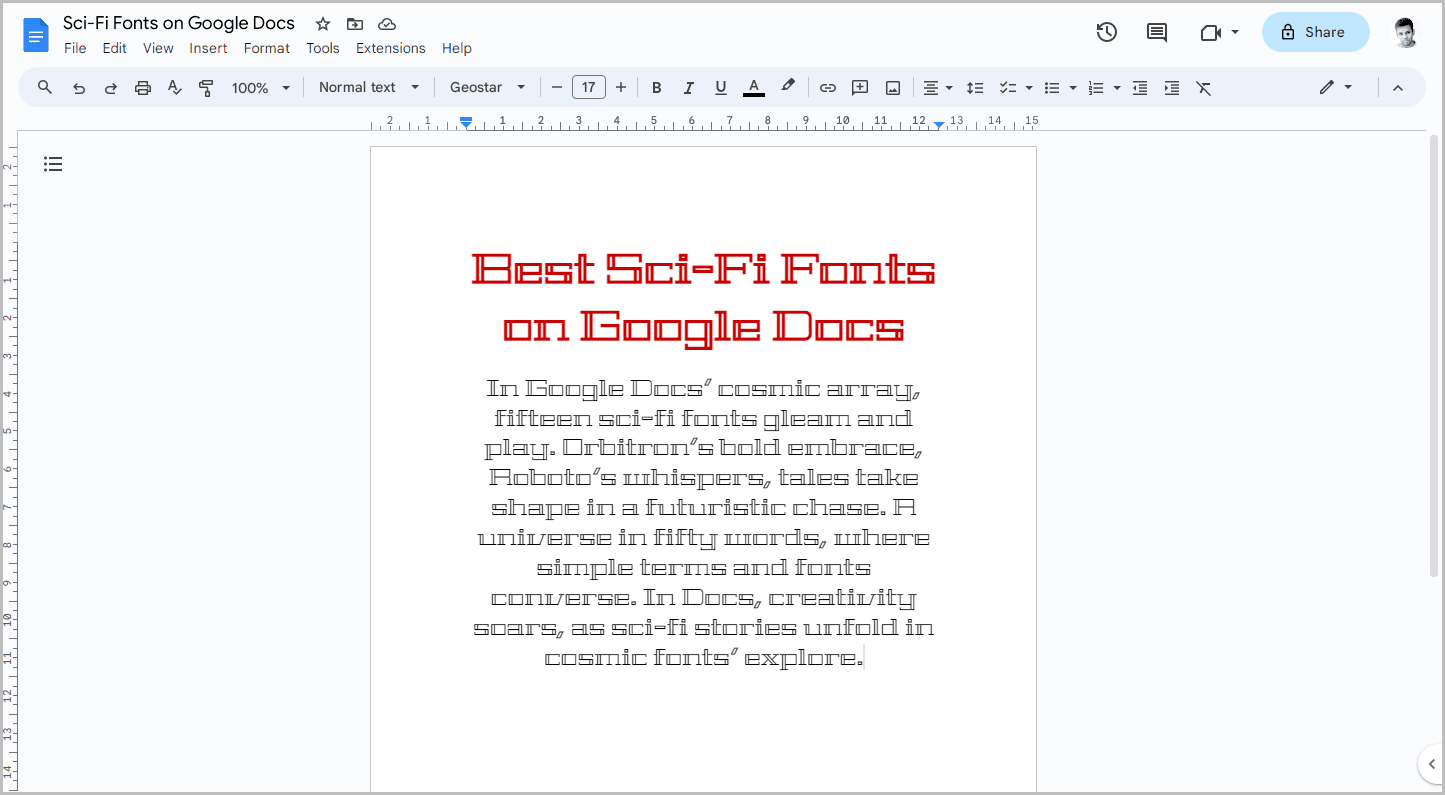Insert a link

tap(827, 87)
